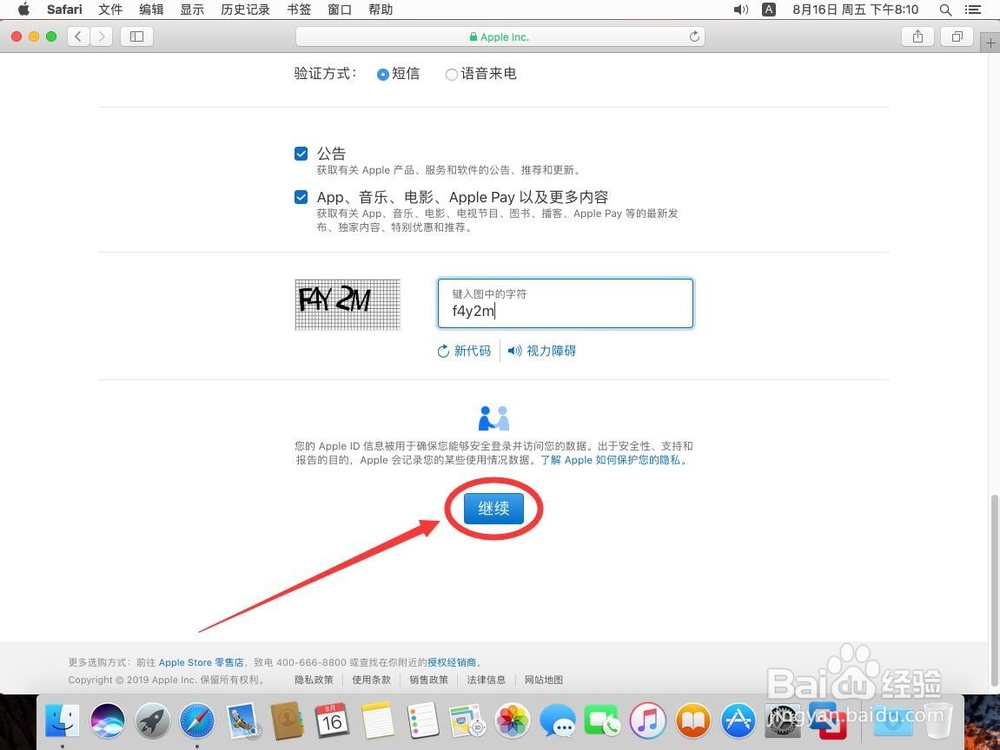Viewport: 1000px width, 750px height.
Task: Open FaceTime from the Dock
Action: [602, 720]
